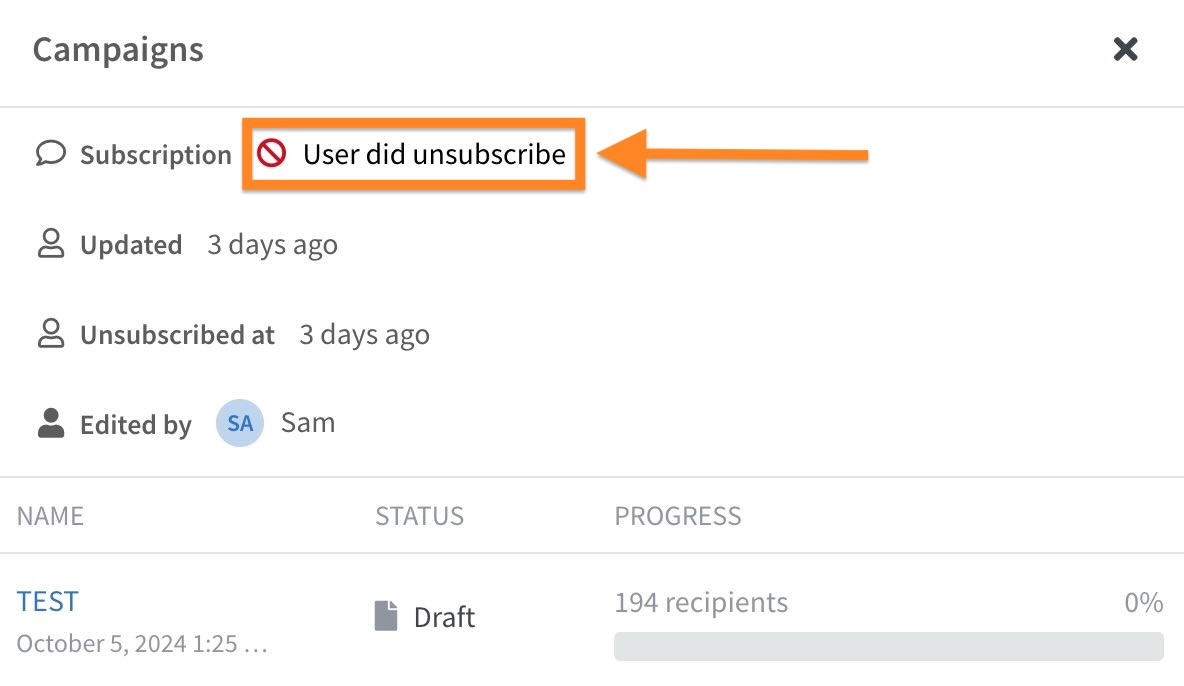This screenshot has height=686, width=1184.
Task: Click the red unsubscribe prohibited icon
Action: 271,153
